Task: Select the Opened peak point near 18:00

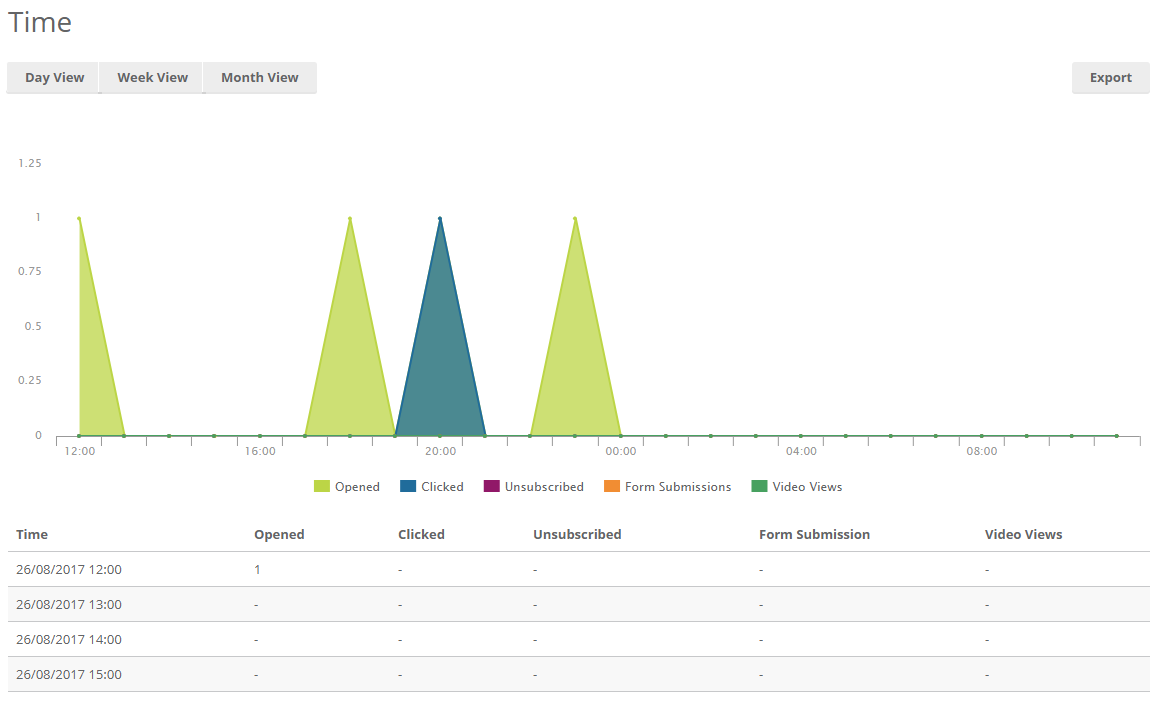Action: [350, 218]
